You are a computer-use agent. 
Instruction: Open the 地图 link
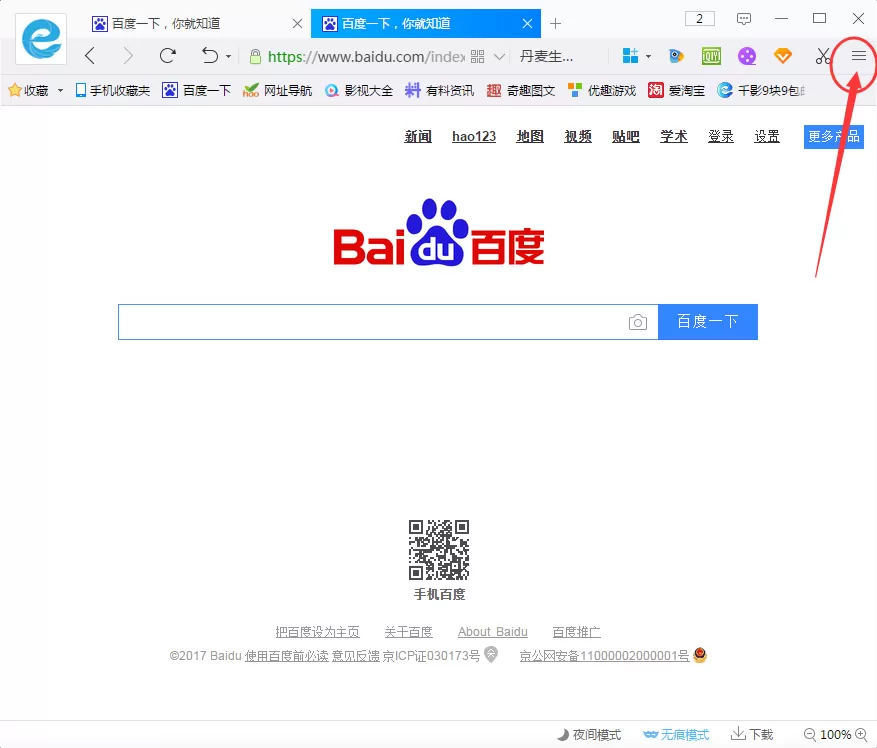point(530,137)
